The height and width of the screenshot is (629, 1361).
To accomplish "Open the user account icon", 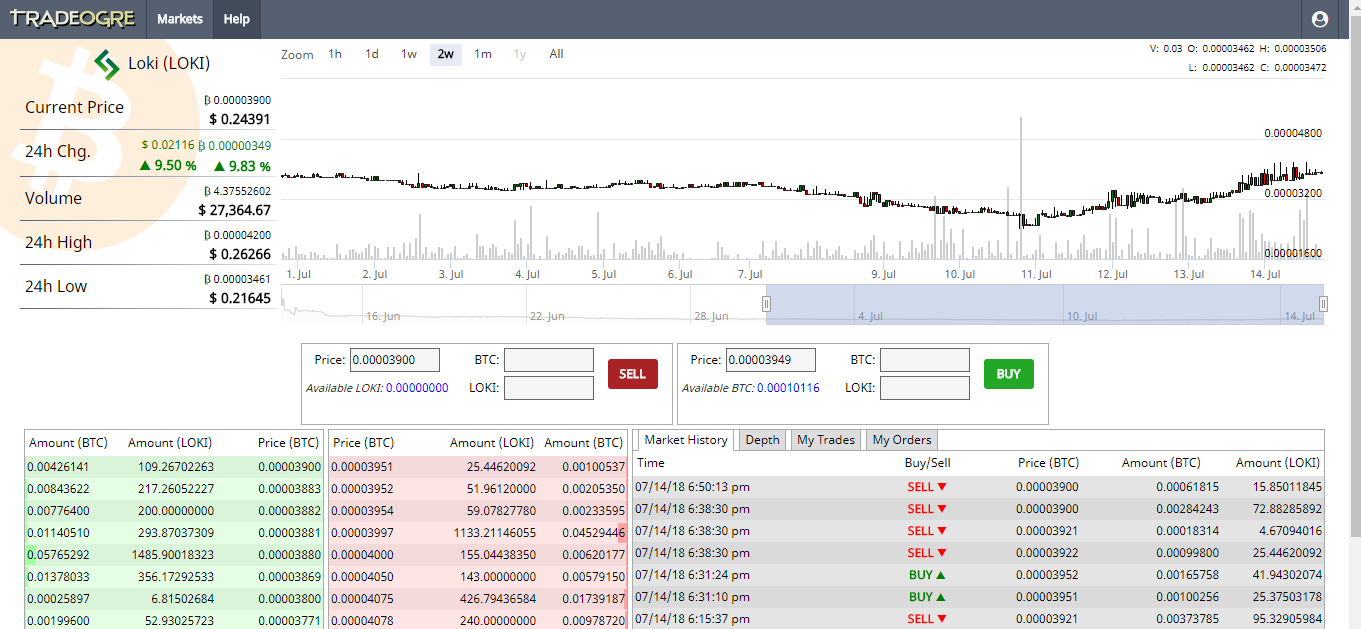I will pos(1319,19).
